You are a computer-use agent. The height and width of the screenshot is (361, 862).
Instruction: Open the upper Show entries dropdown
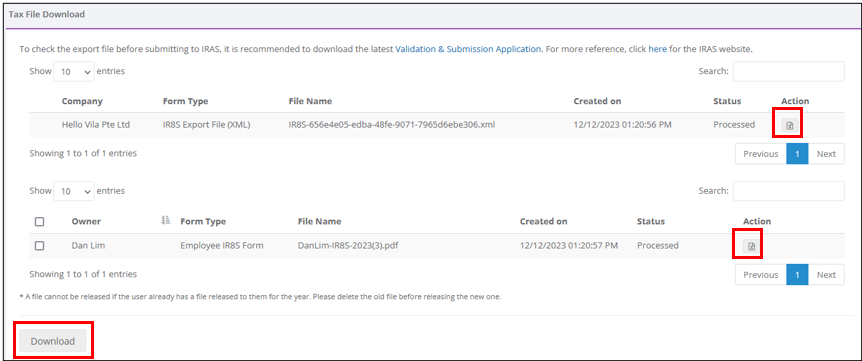[x=74, y=71]
